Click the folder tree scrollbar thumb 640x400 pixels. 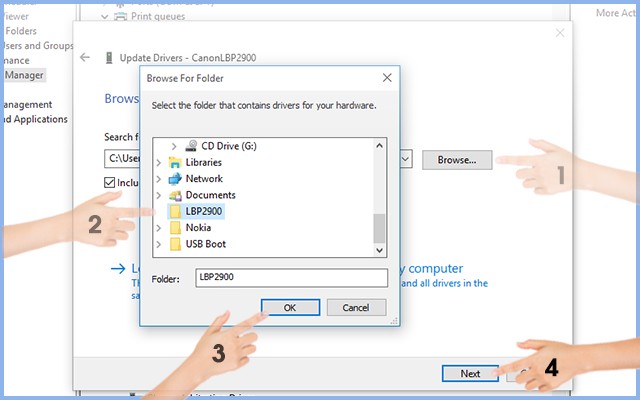[x=379, y=229]
